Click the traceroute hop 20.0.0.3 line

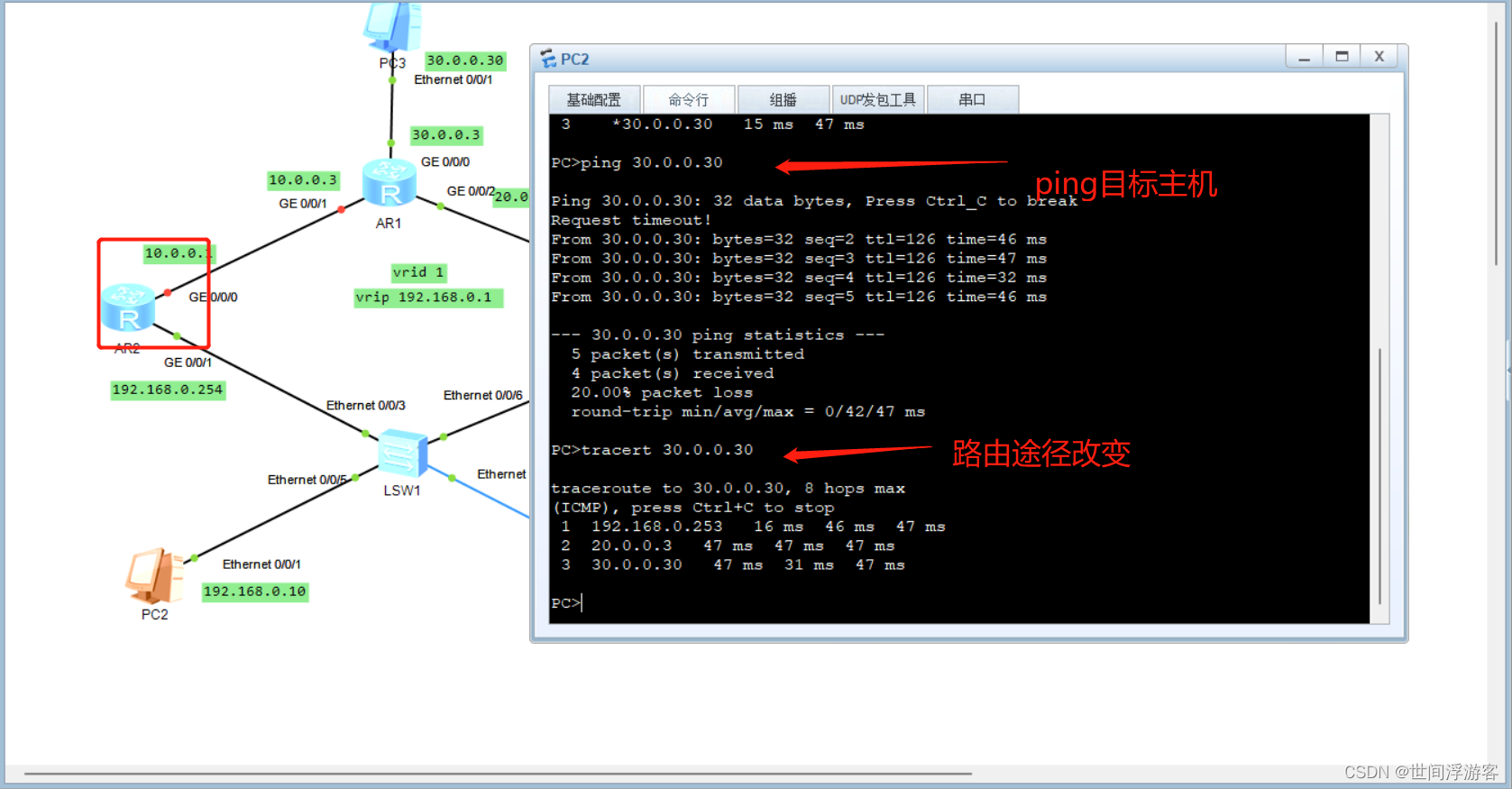(728, 546)
